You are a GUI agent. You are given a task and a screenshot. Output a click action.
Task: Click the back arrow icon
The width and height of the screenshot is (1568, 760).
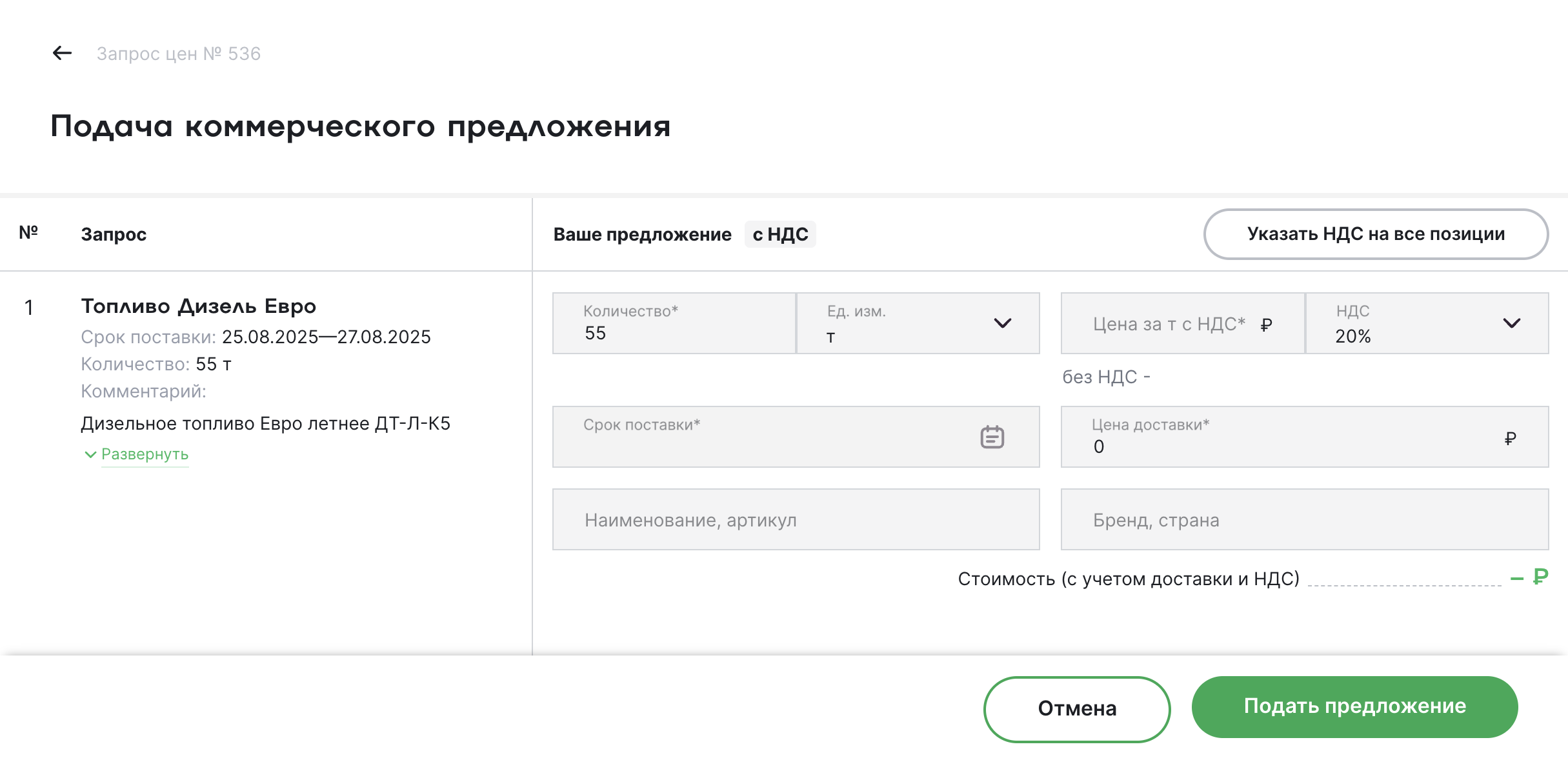coord(62,53)
